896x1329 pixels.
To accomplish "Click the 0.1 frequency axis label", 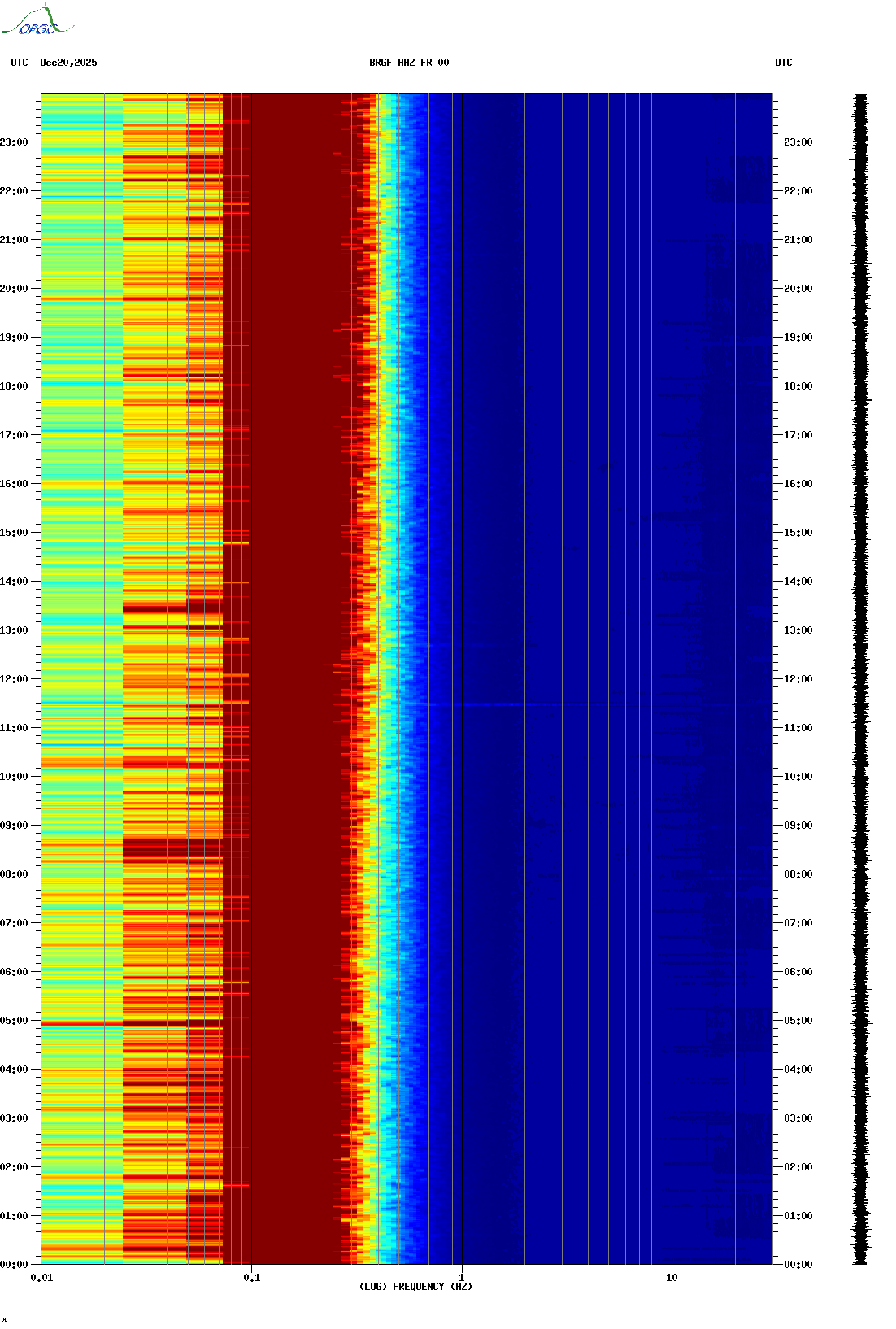I will pos(252,1278).
